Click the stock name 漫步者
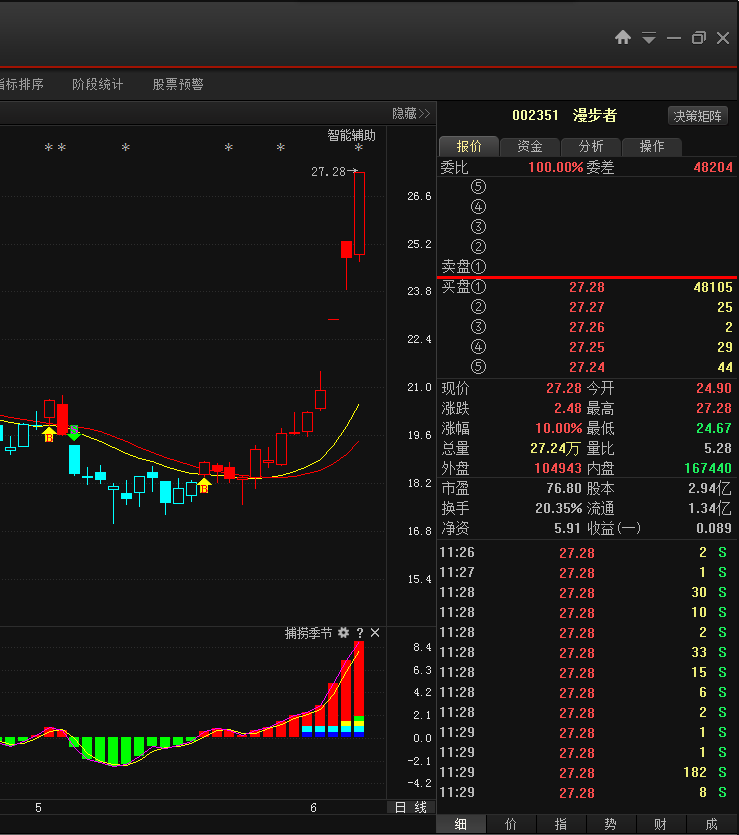 click(x=595, y=115)
